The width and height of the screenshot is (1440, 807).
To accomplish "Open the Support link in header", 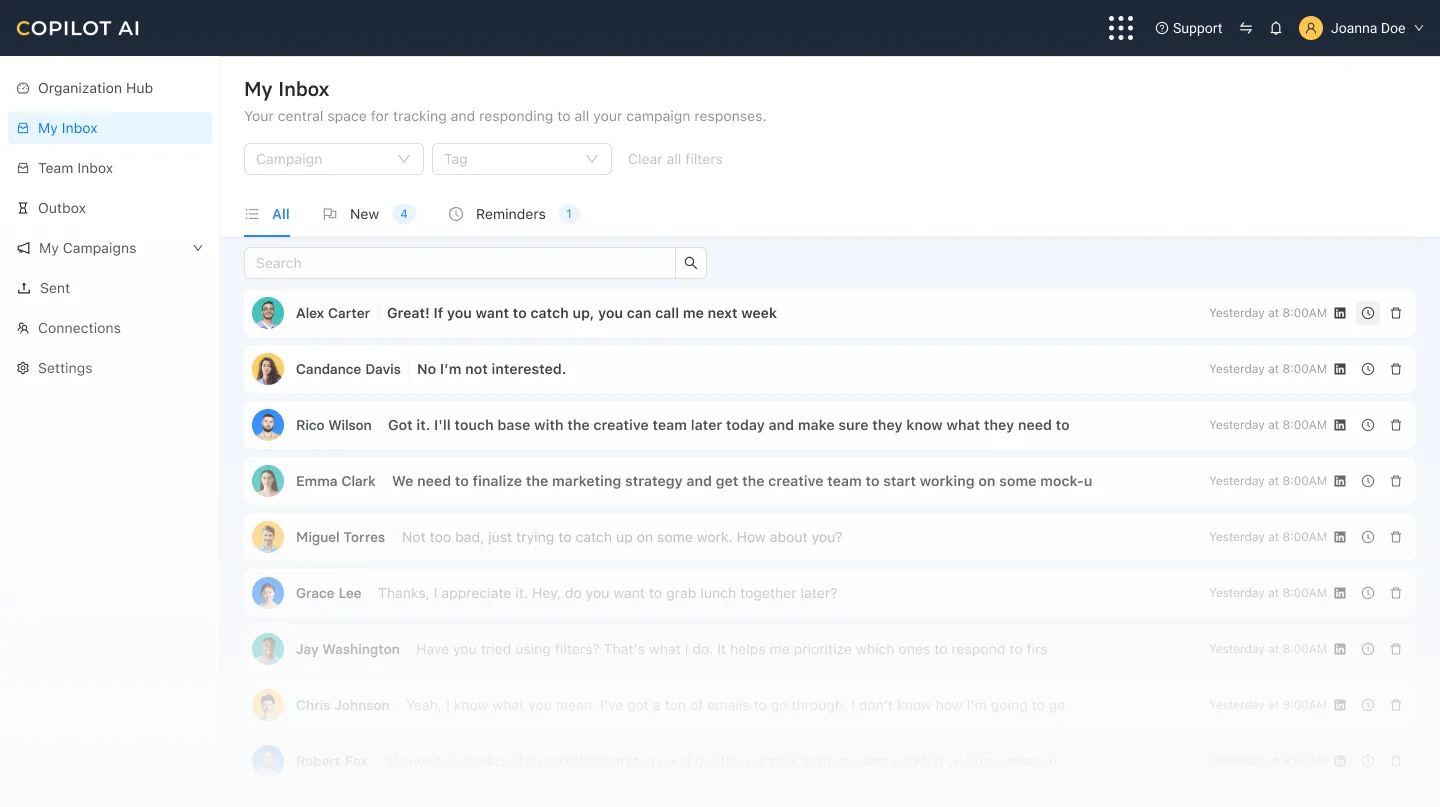I will 1189,28.
